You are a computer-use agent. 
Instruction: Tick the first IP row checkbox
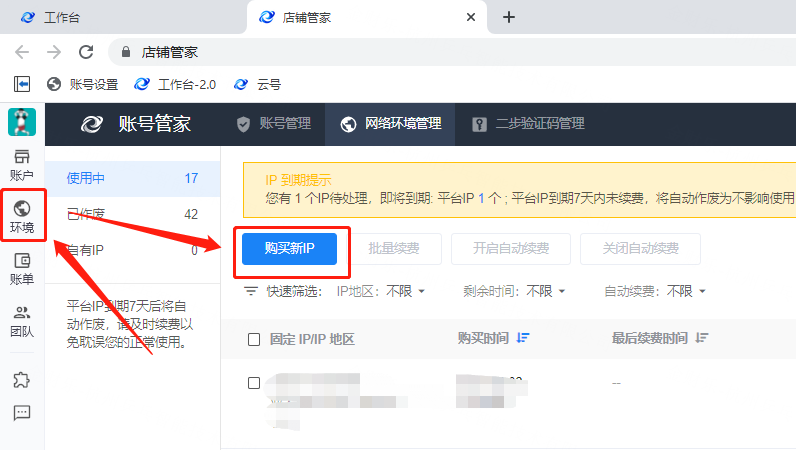tap(254, 383)
